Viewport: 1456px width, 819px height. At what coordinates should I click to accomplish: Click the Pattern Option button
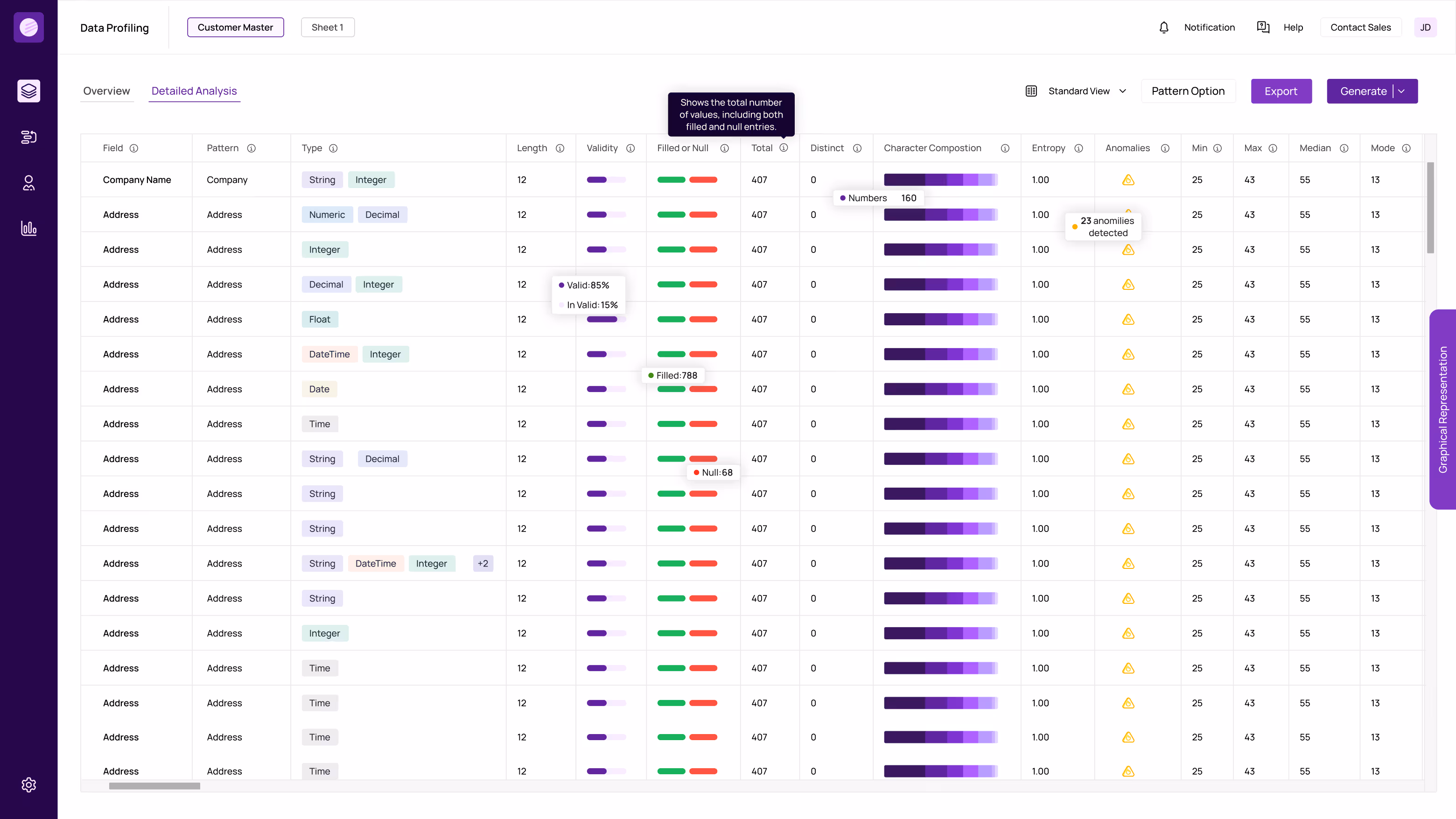[1188, 91]
